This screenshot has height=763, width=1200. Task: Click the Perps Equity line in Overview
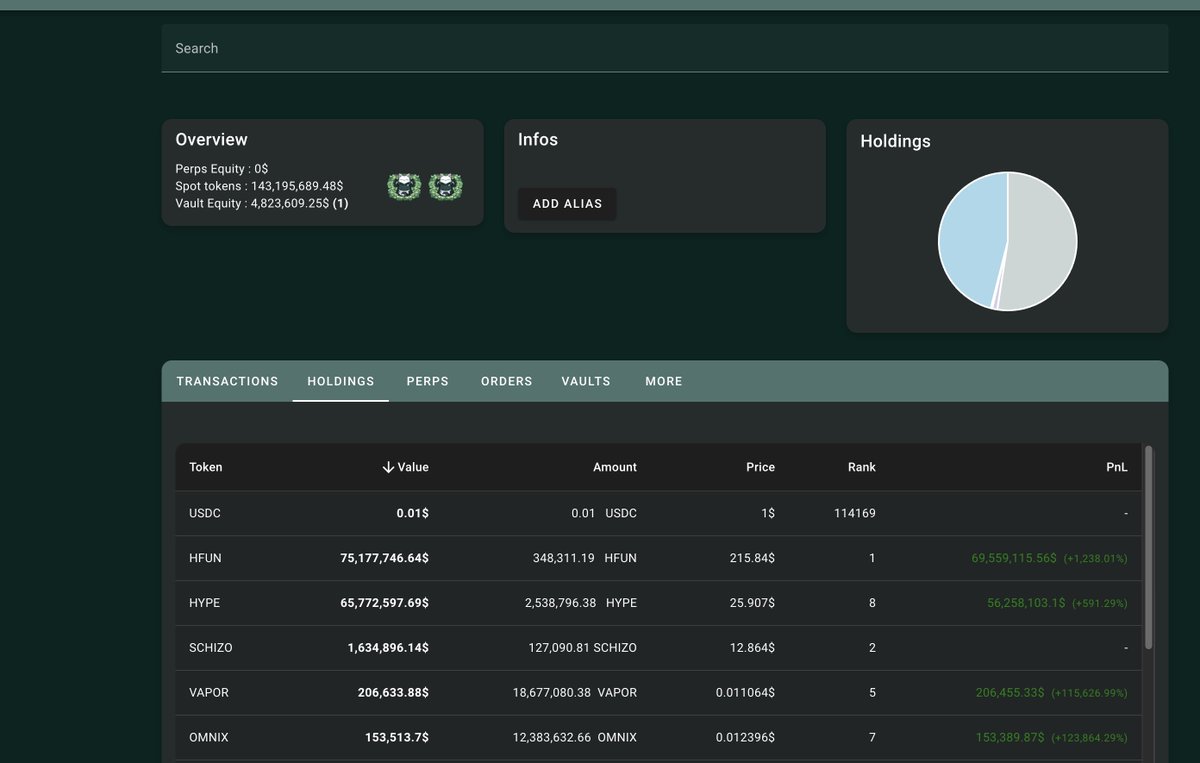click(221, 169)
